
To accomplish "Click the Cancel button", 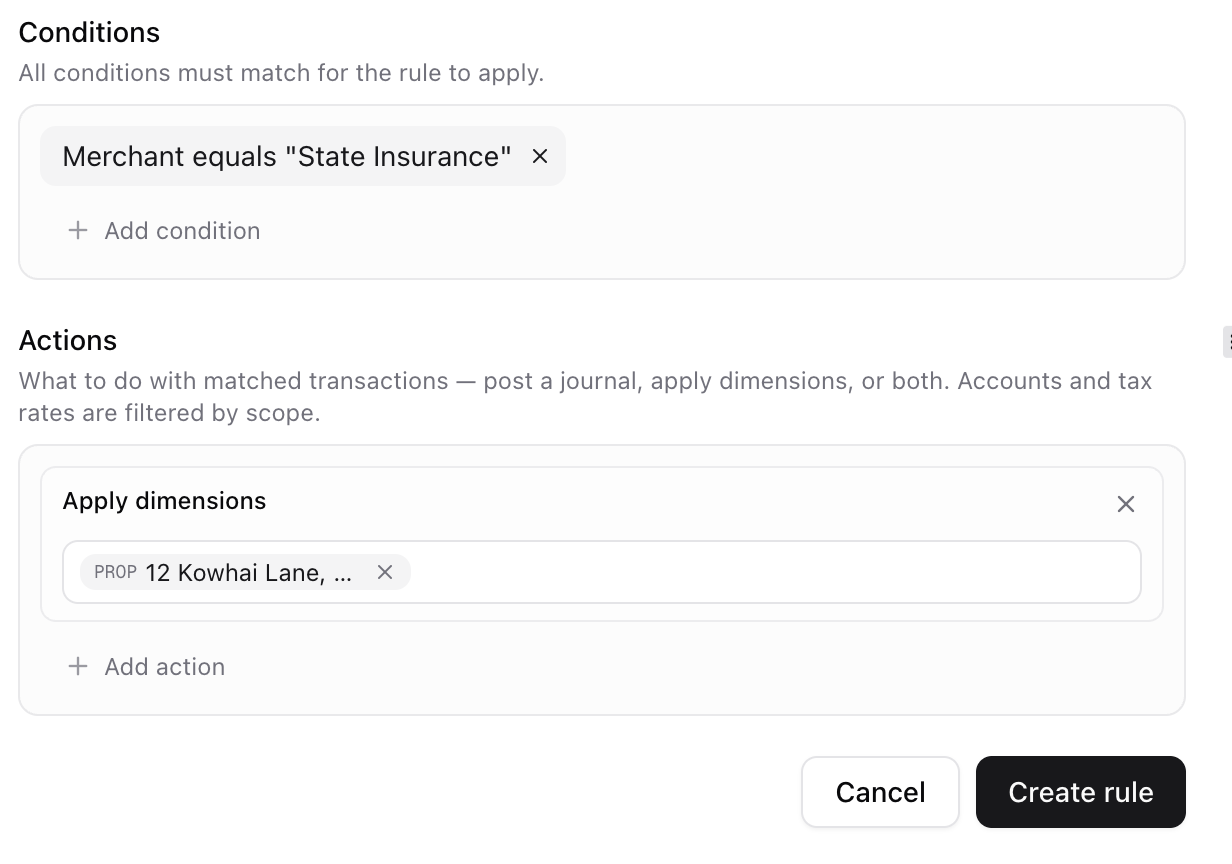I will pyautogui.click(x=880, y=792).
